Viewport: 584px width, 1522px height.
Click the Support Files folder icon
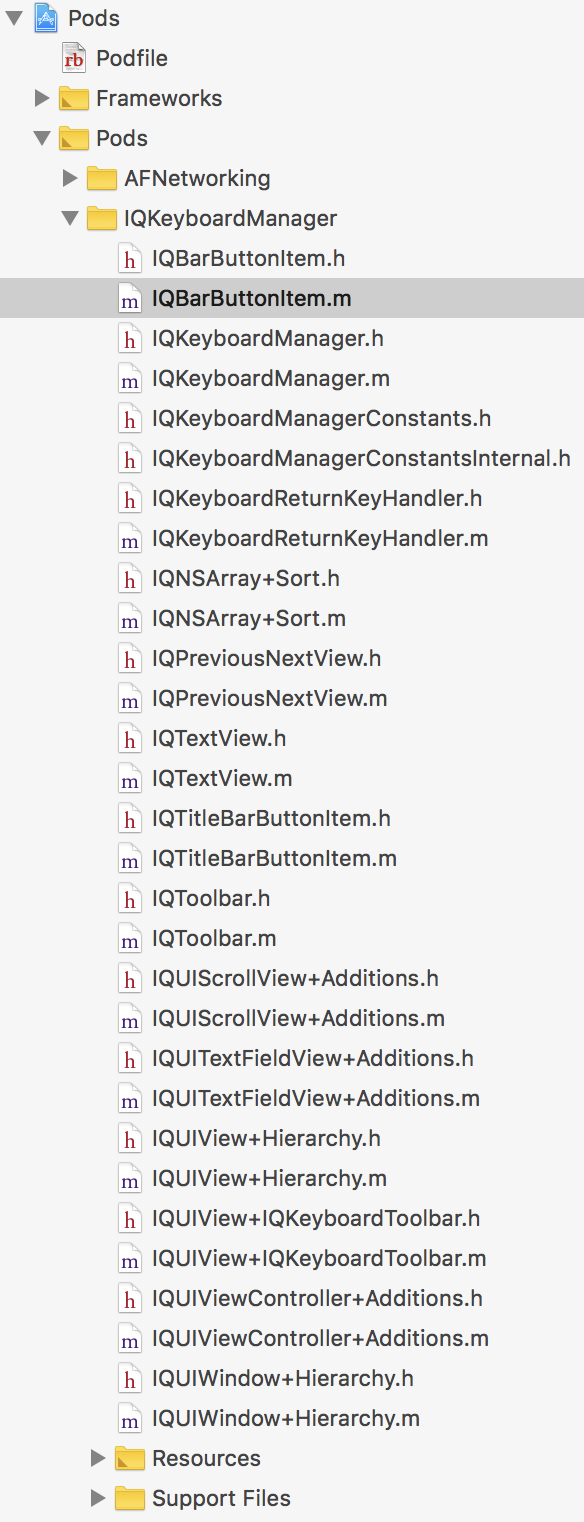tap(128, 1498)
